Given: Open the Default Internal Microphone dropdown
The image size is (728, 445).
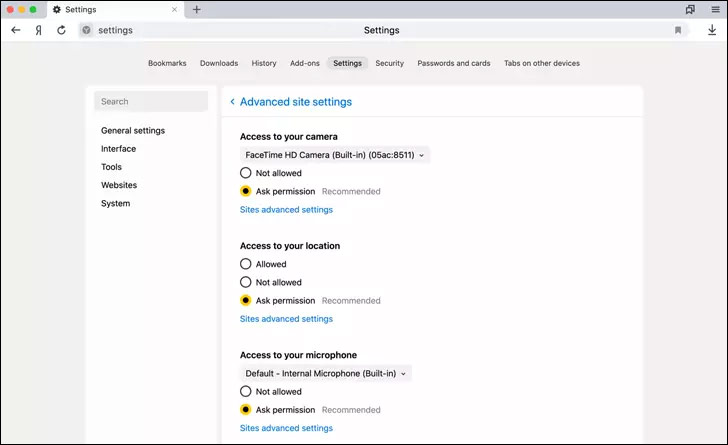Looking at the screenshot, I should click(x=326, y=373).
